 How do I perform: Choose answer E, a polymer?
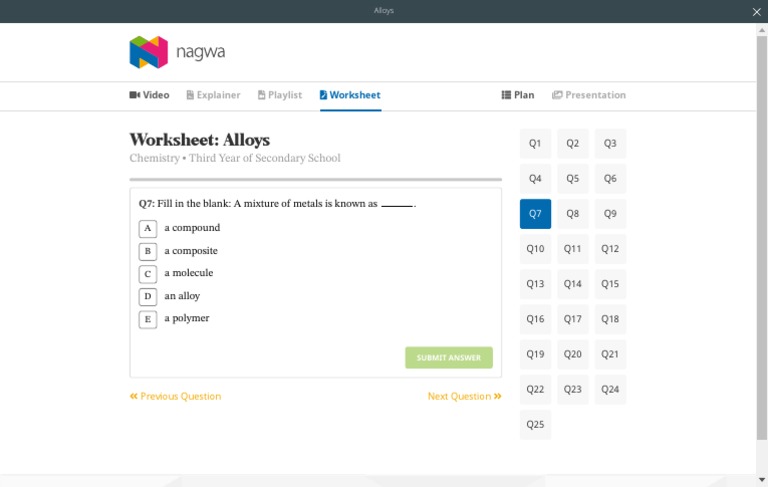point(148,319)
